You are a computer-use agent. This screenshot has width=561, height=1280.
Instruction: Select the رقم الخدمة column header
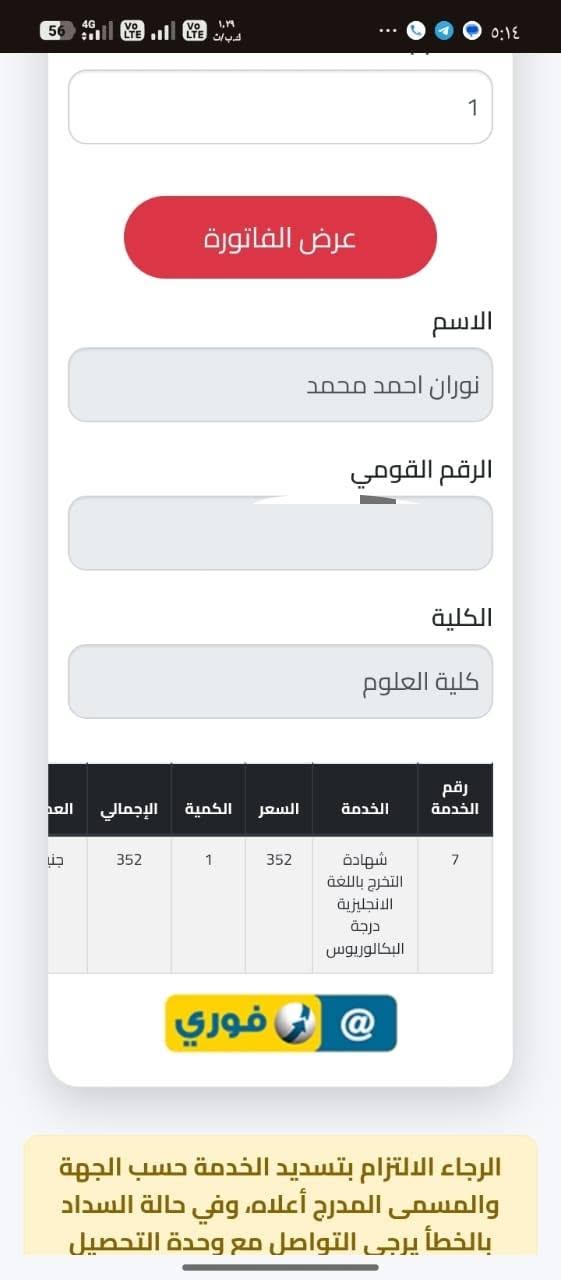pyautogui.click(x=455, y=800)
